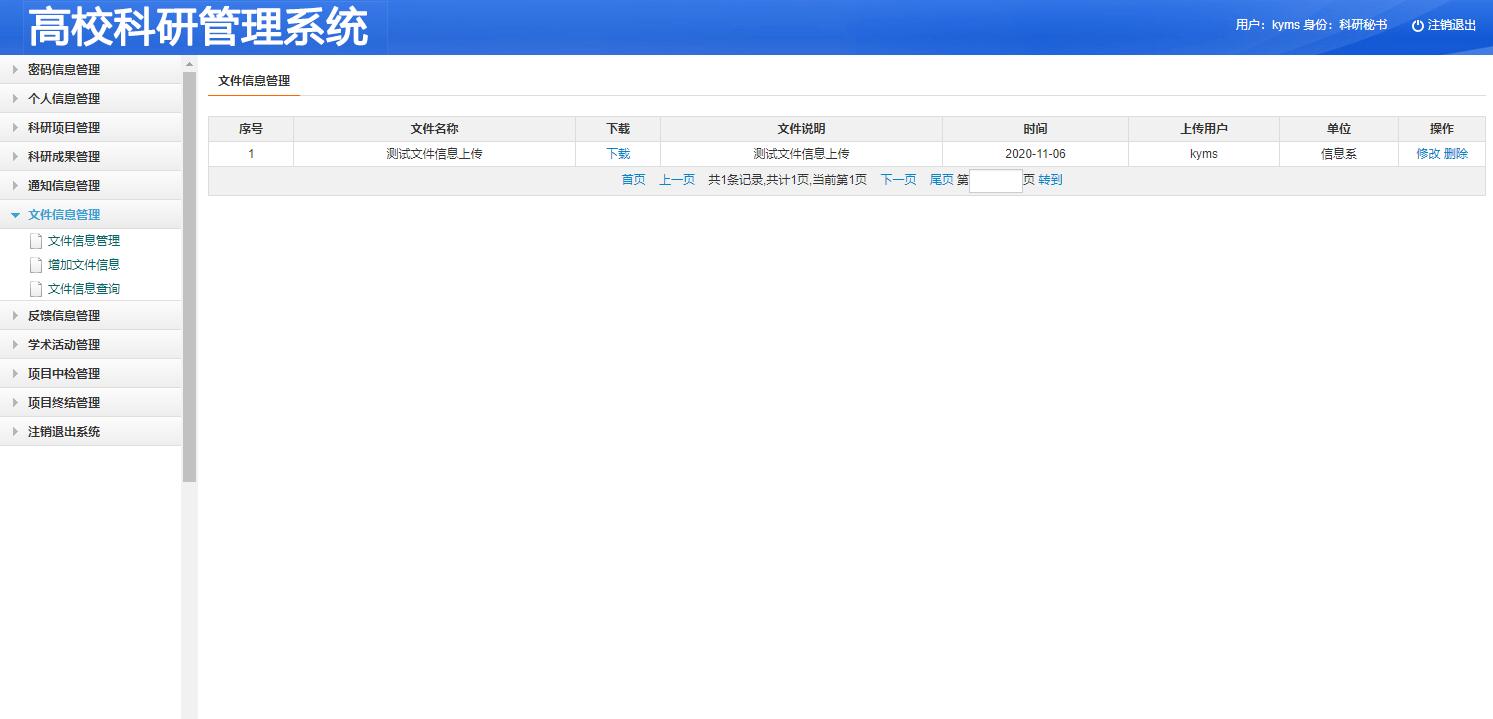1493x719 pixels.
Task: Click the 高校科研管理系统 banner logo text
Action: (200, 27)
